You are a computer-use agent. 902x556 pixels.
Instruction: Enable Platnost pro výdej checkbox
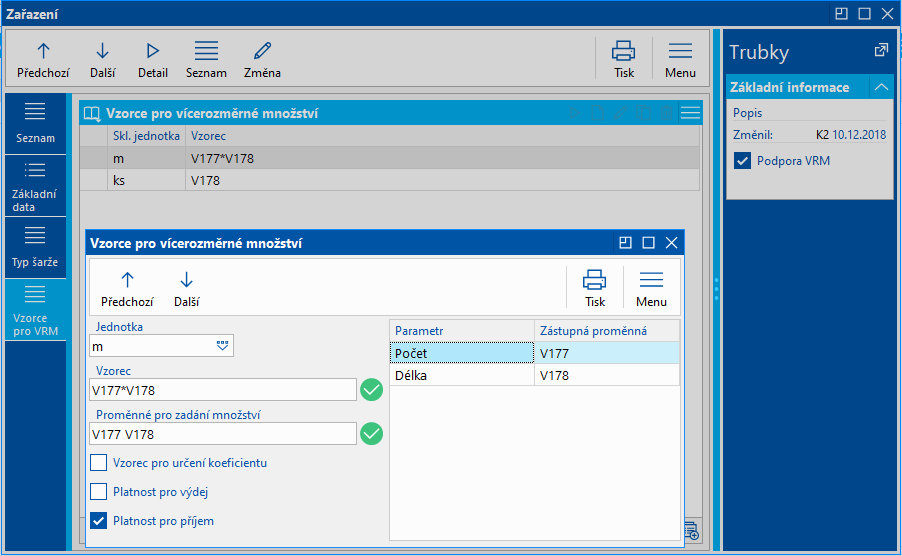(98, 492)
